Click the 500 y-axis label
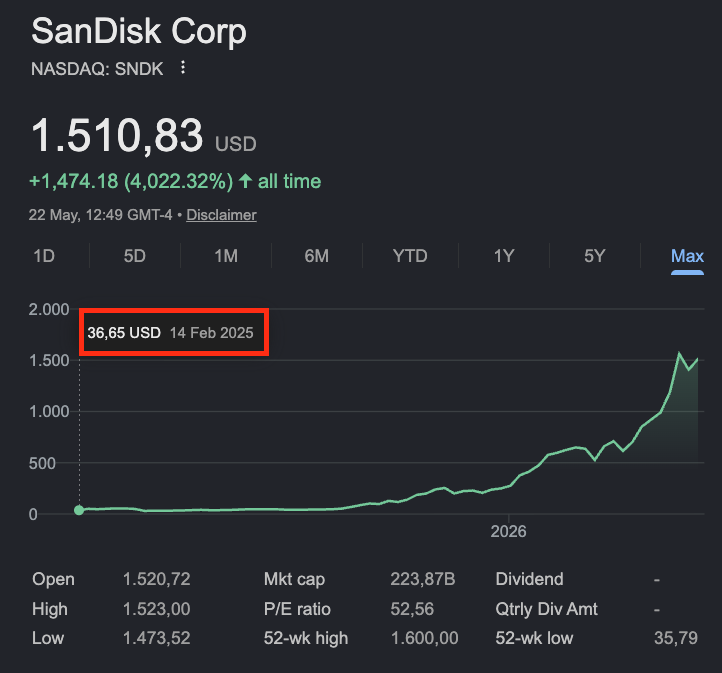This screenshot has height=673, width=722. point(42,463)
